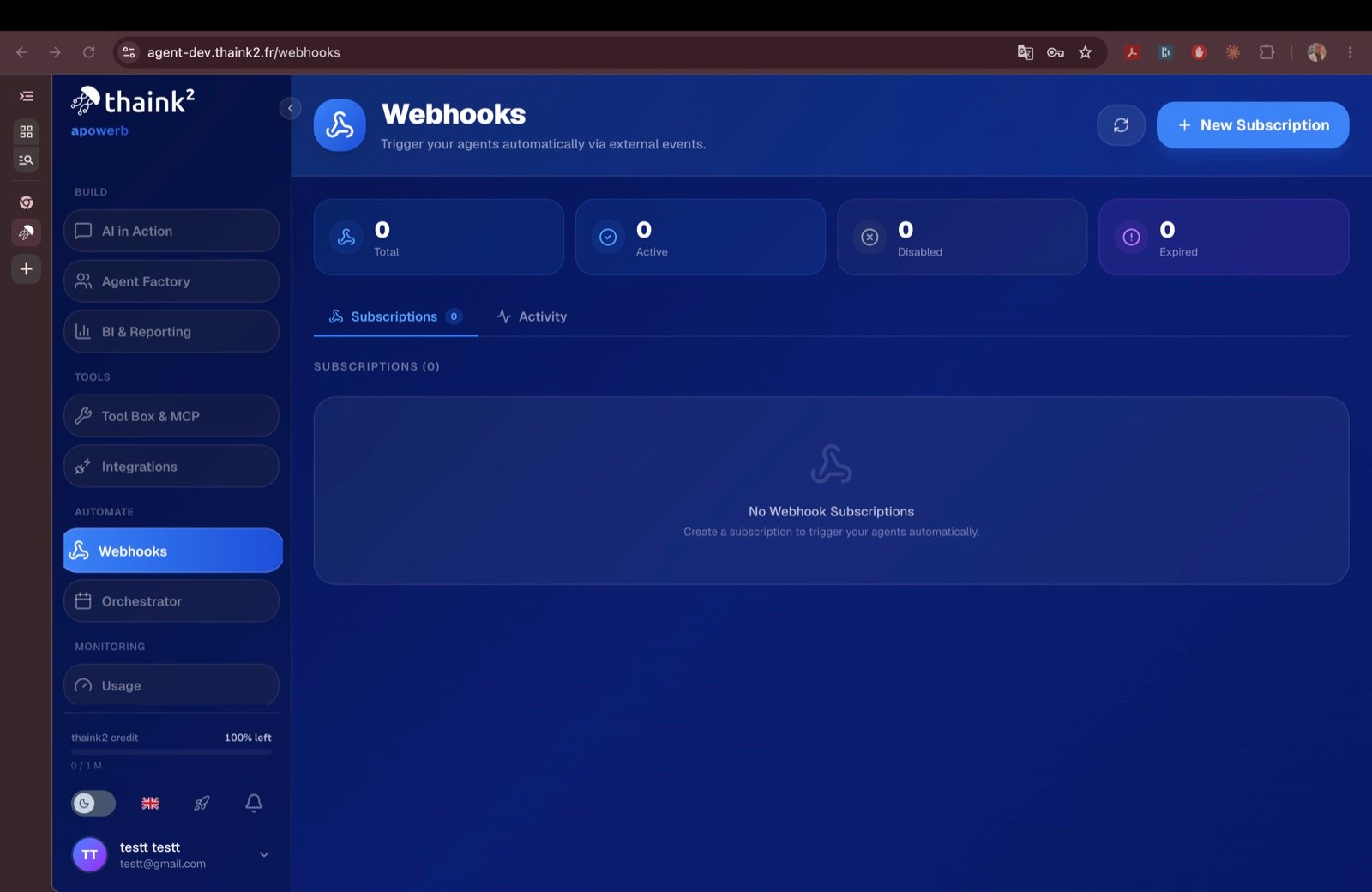Switch to the Activity tab
The width and height of the screenshot is (1372, 892).
coord(532,316)
